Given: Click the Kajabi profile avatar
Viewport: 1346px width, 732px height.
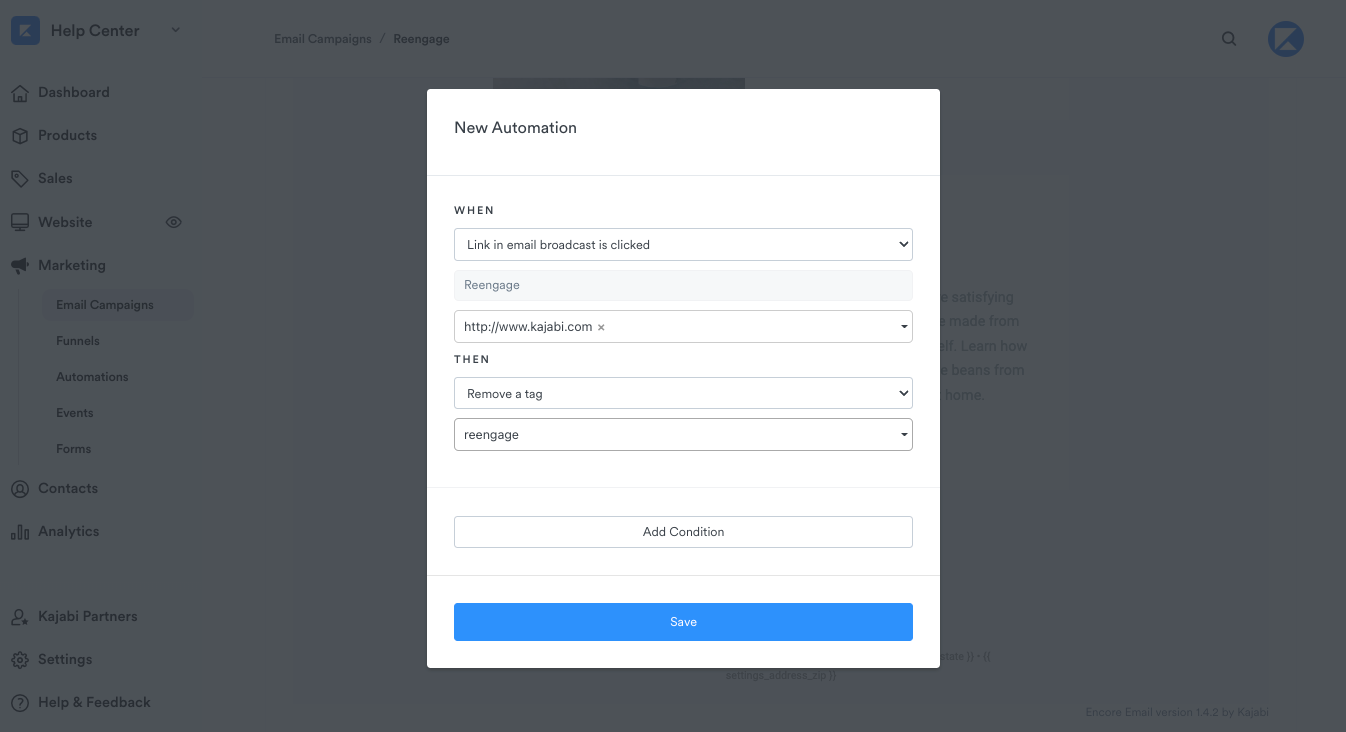Looking at the screenshot, I should pos(1285,39).
